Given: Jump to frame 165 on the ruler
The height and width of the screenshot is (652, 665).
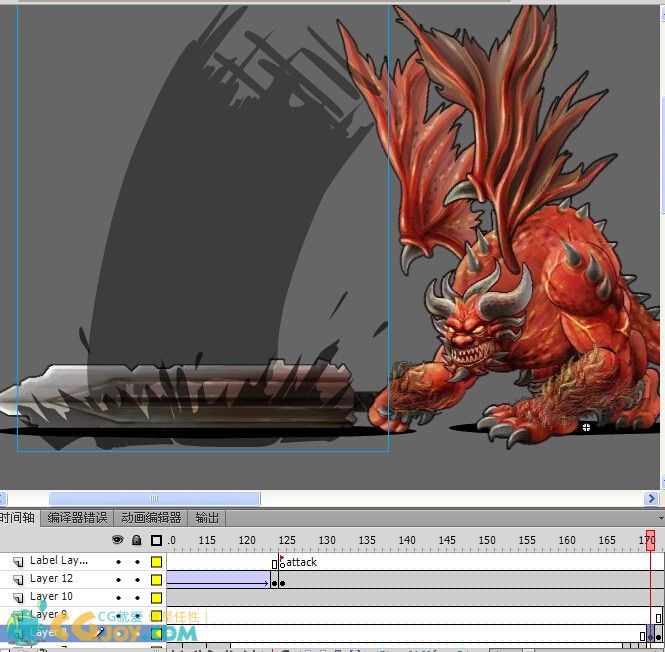Looking at the screenshot, I should coord(607,540).
